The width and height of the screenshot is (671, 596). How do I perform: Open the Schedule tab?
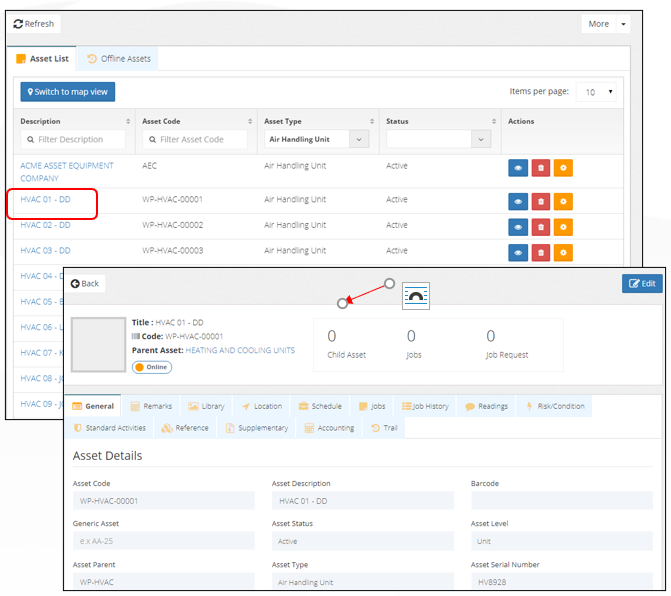pyautogui.click(x=320, y=406)
